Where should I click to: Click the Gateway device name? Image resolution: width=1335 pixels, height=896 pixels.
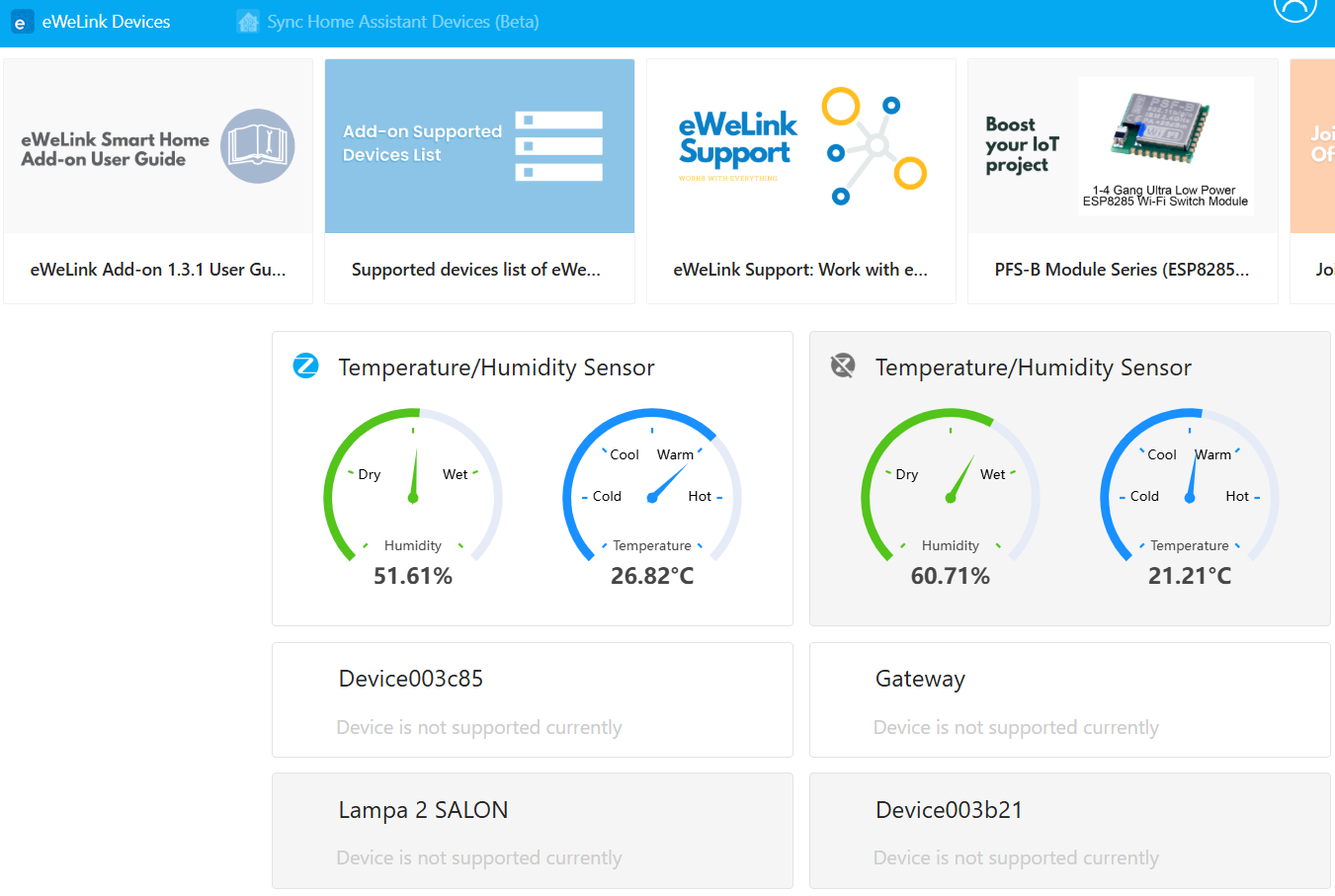[x=920, y=680]
